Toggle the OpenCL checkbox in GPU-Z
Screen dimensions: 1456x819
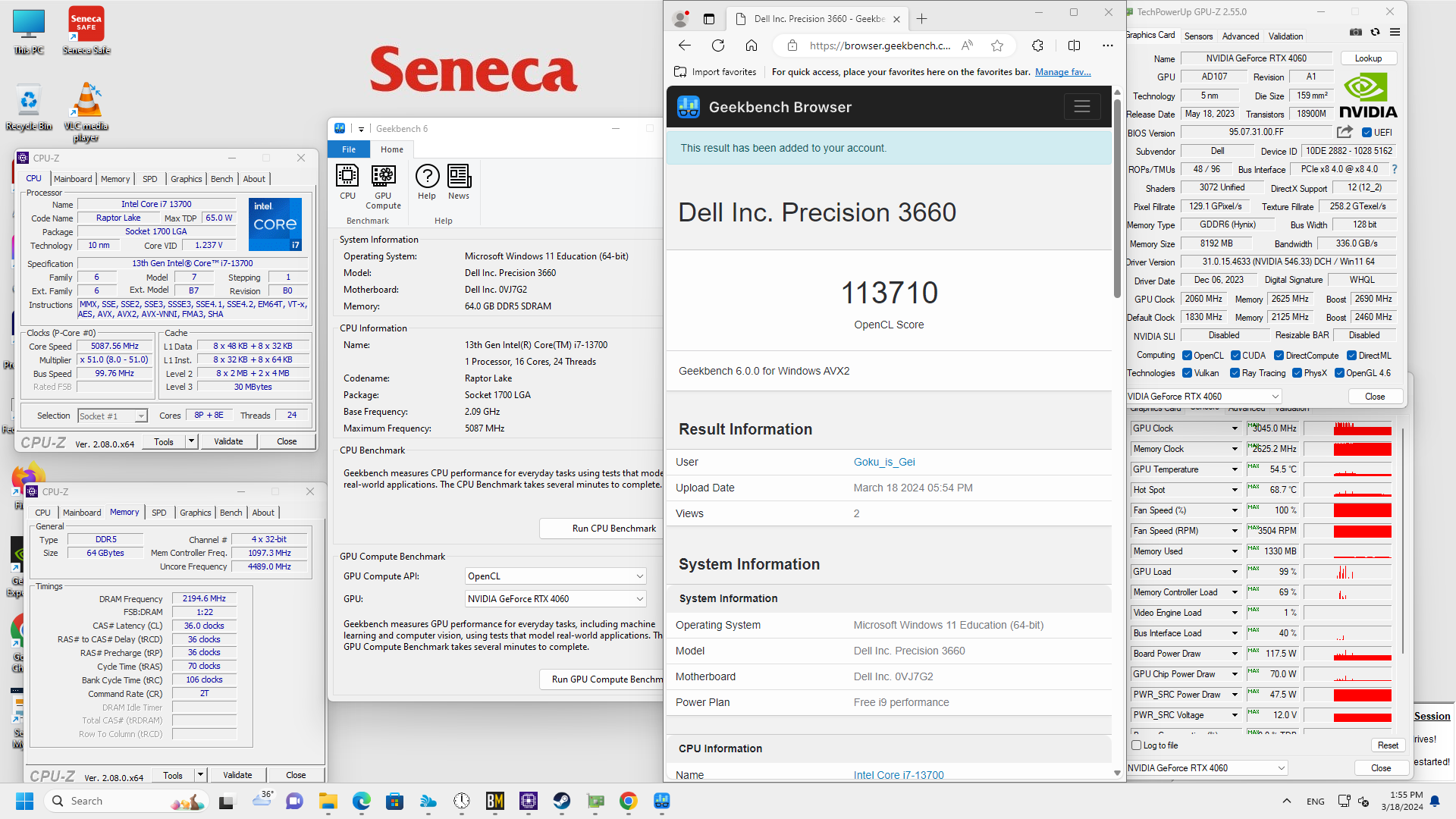[x=1187, y=356]
